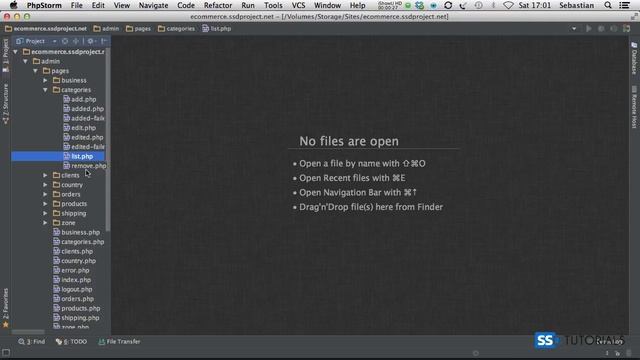Select categories.php file in tree
640x360 pixels.
tap(78, 242)
